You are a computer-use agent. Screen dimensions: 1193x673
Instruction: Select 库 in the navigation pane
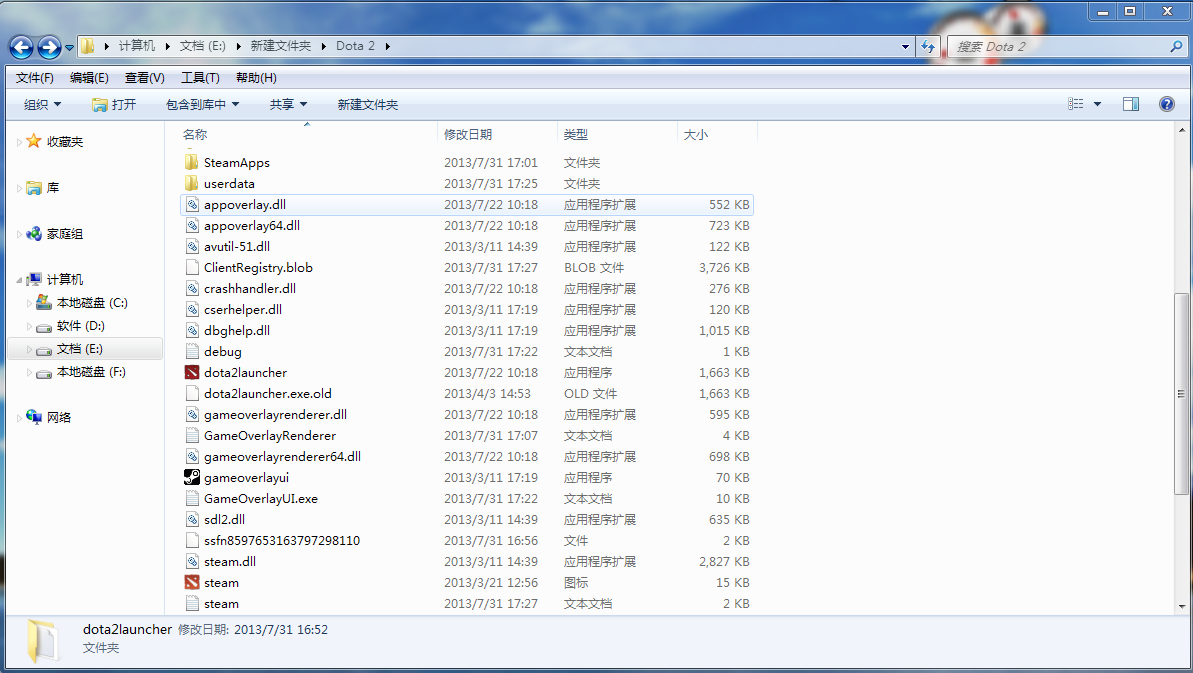(52, 188)
